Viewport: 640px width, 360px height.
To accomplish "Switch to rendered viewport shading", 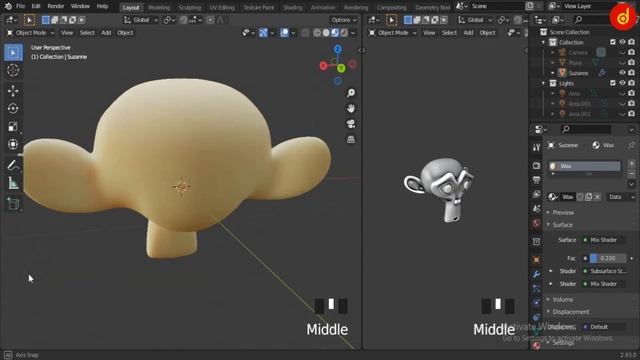I will coord(344,33).
